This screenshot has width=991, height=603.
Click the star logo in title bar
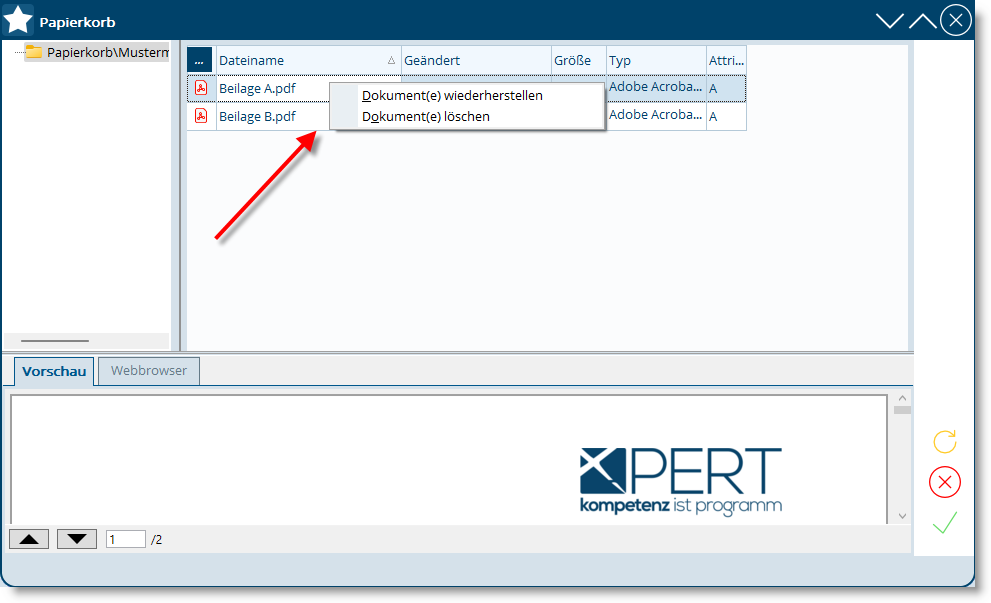19,20
